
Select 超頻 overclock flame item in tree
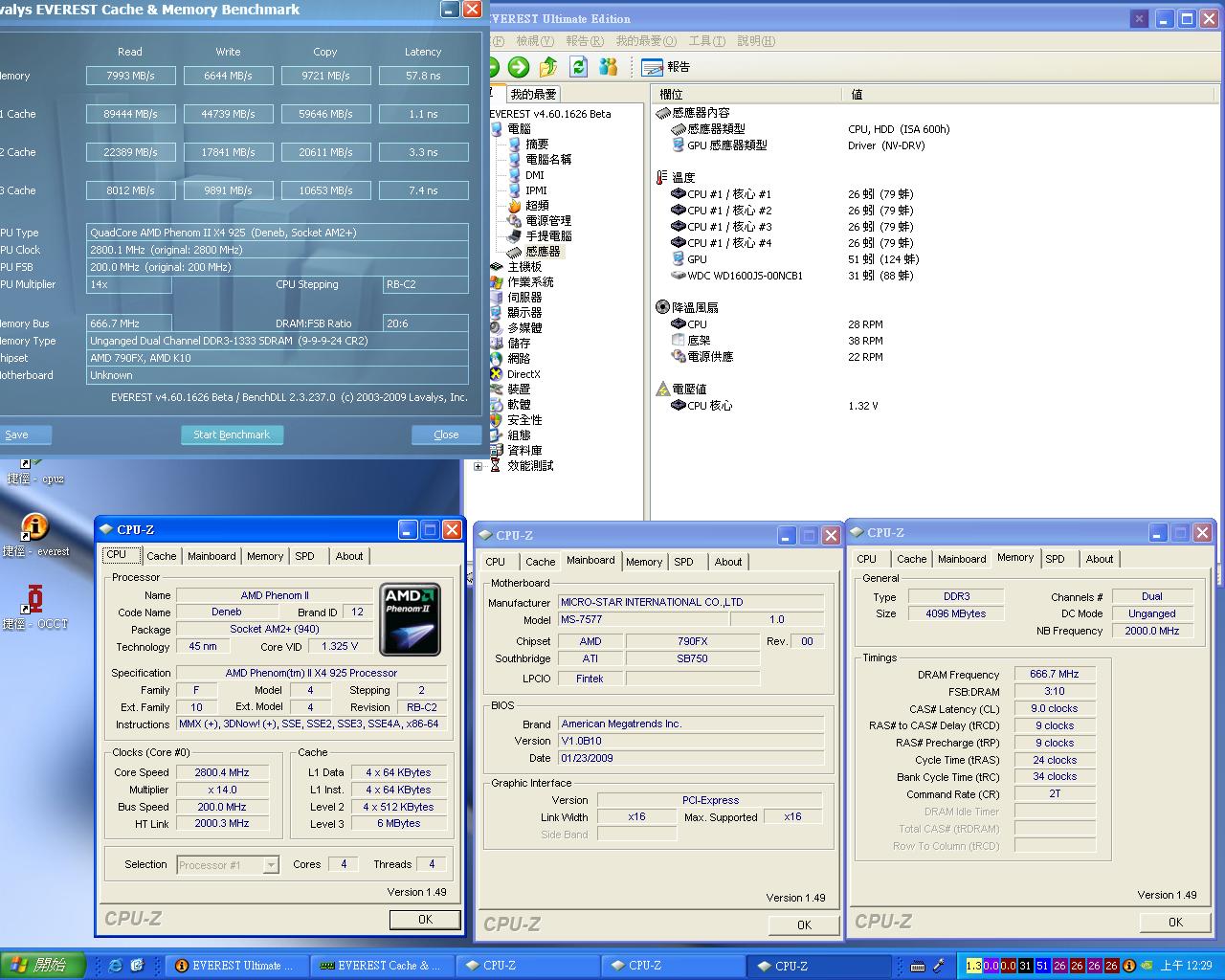point(527,205)
